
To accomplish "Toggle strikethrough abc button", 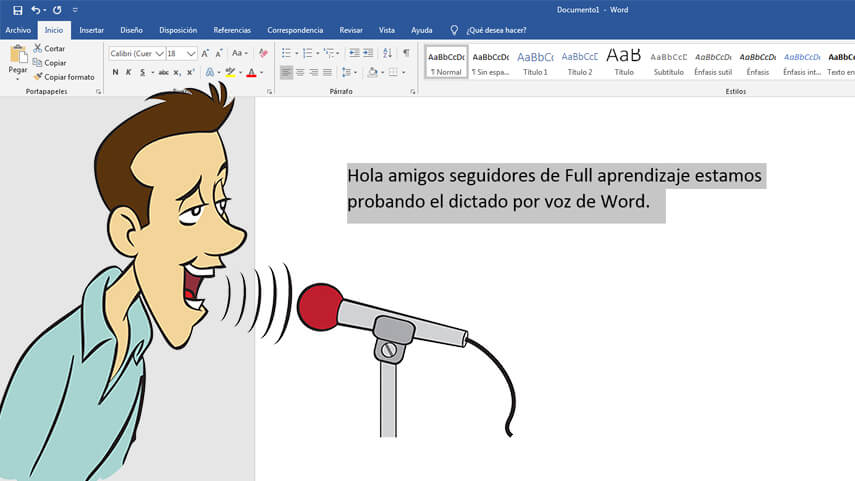I will (163, 72).
